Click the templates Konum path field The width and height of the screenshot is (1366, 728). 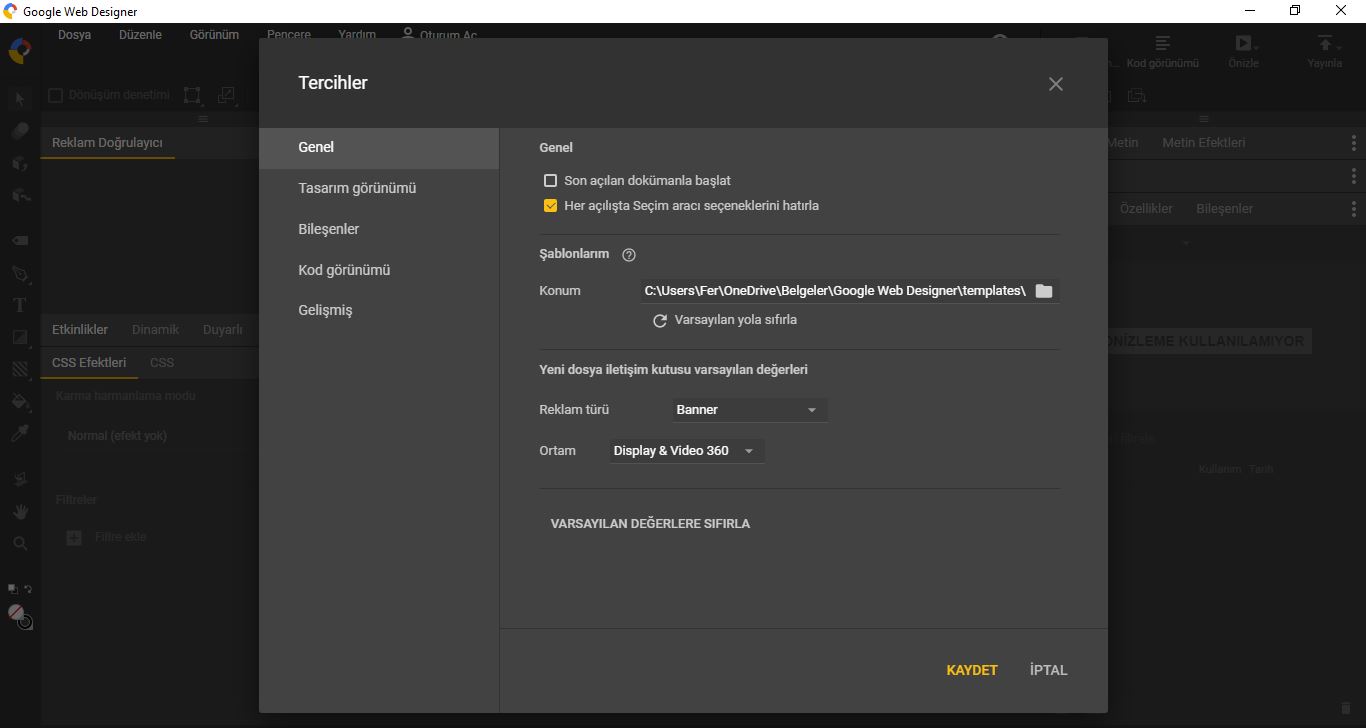[836, 291]
